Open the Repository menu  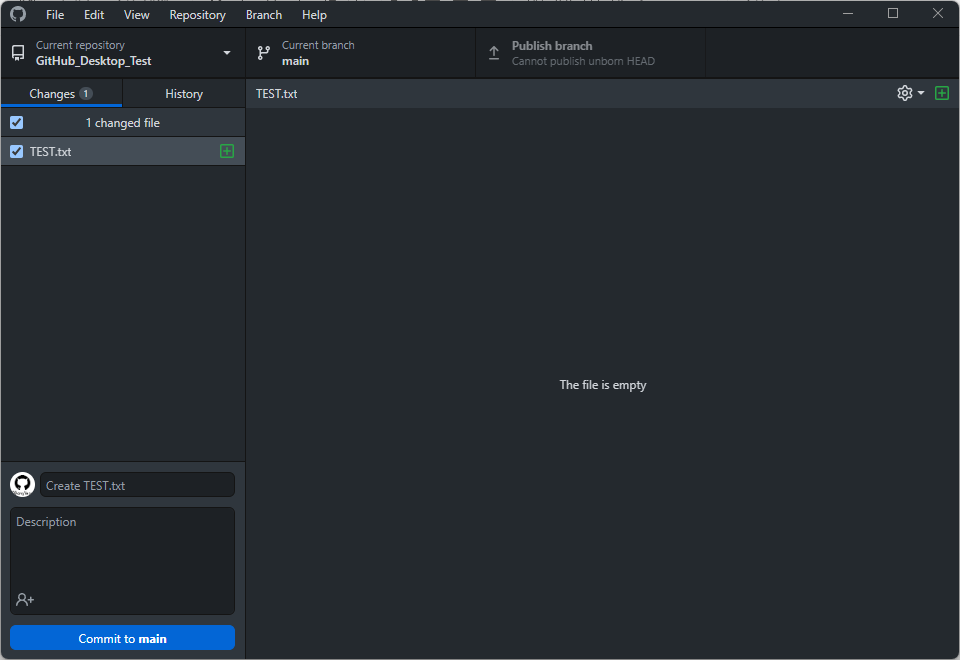click(198, 15)
